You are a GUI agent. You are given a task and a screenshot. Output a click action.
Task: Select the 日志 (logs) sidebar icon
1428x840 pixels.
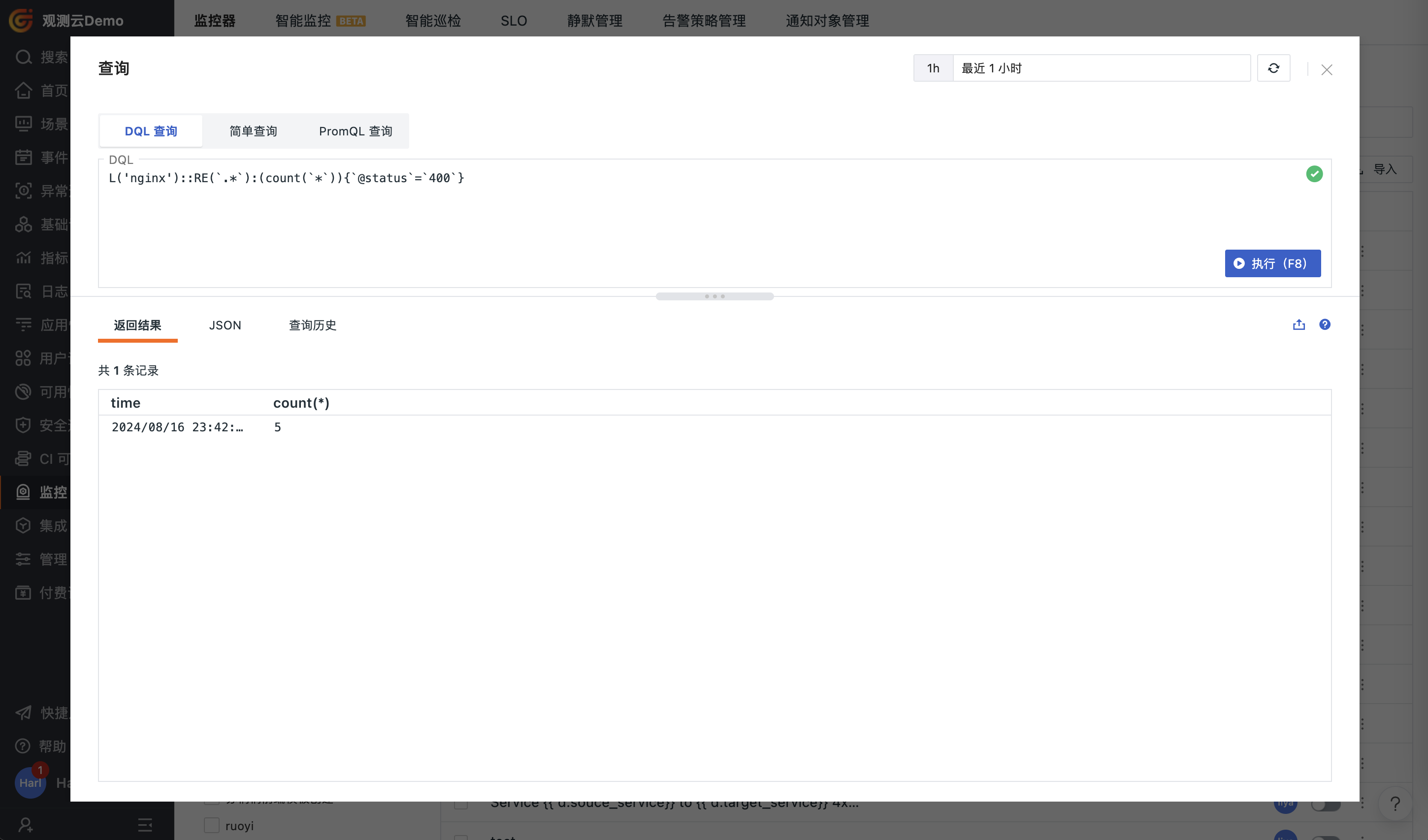click(23, 291)
